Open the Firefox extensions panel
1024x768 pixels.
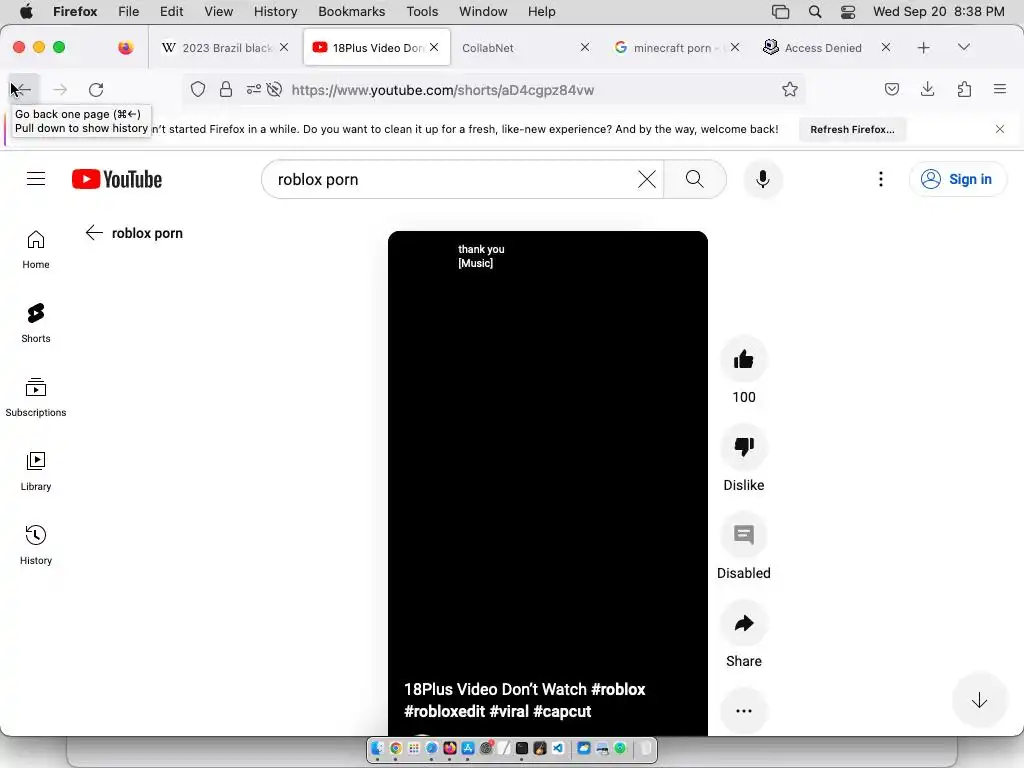pos(964,89)
